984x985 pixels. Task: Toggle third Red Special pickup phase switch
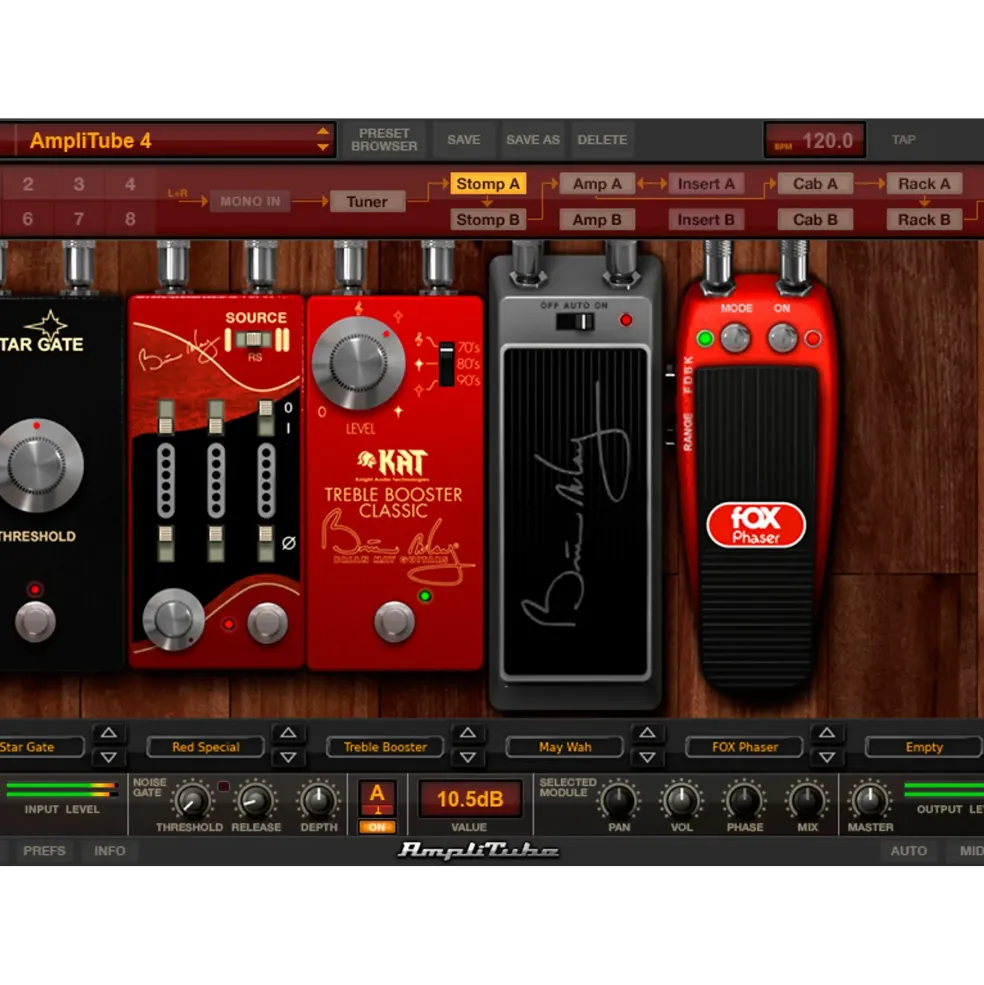click(266, 543)
